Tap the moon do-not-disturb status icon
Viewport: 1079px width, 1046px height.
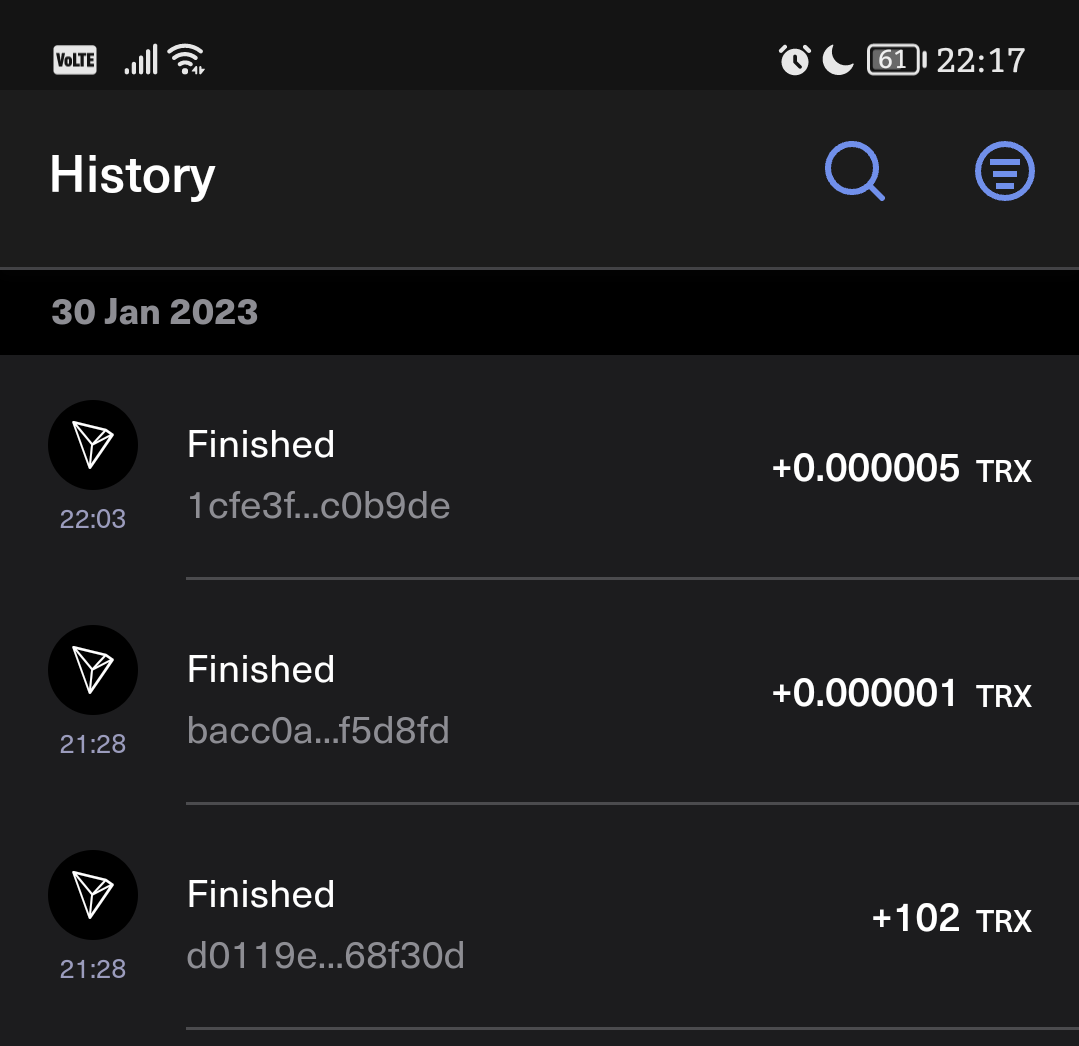tap(837, 60)
